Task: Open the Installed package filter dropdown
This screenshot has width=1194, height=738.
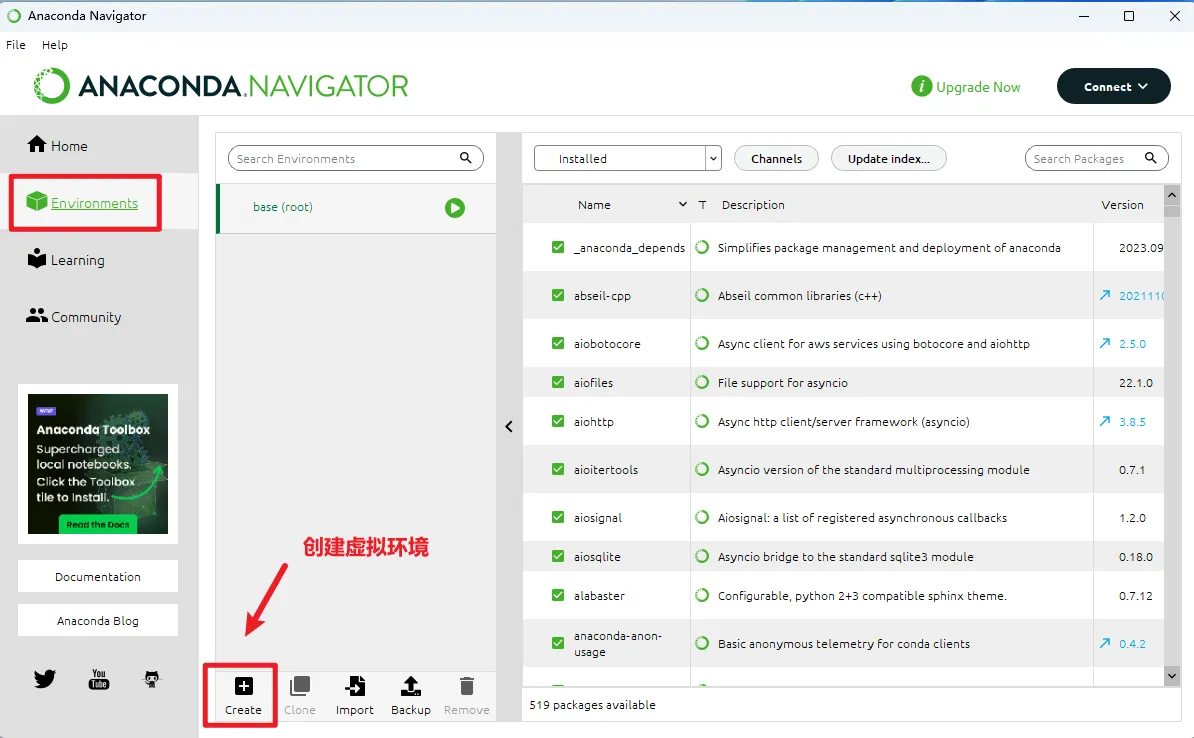Action: (627, 158)
